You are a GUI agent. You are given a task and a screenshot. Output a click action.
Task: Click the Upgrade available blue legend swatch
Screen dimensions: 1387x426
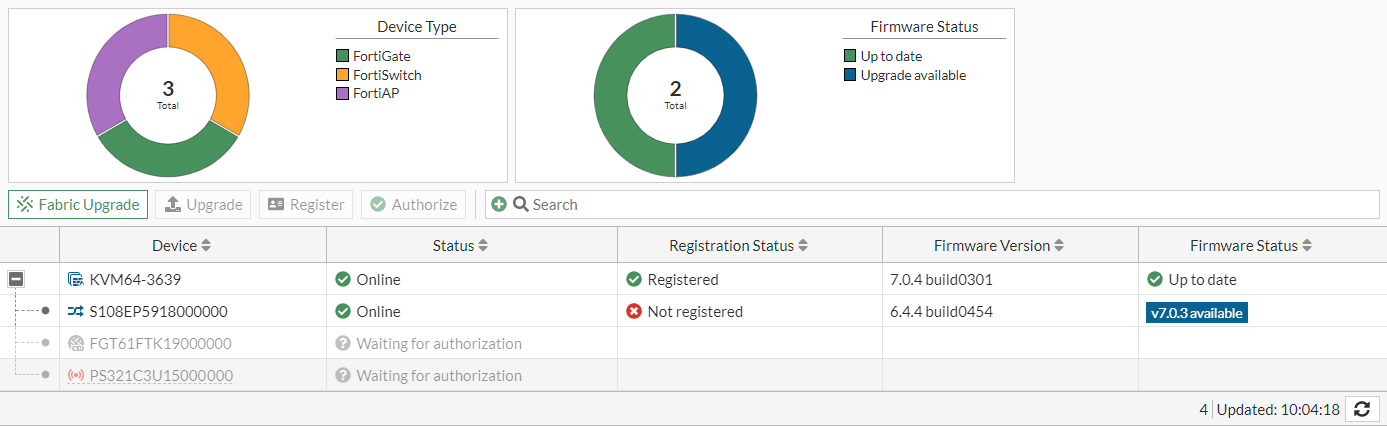coord(851,75)
